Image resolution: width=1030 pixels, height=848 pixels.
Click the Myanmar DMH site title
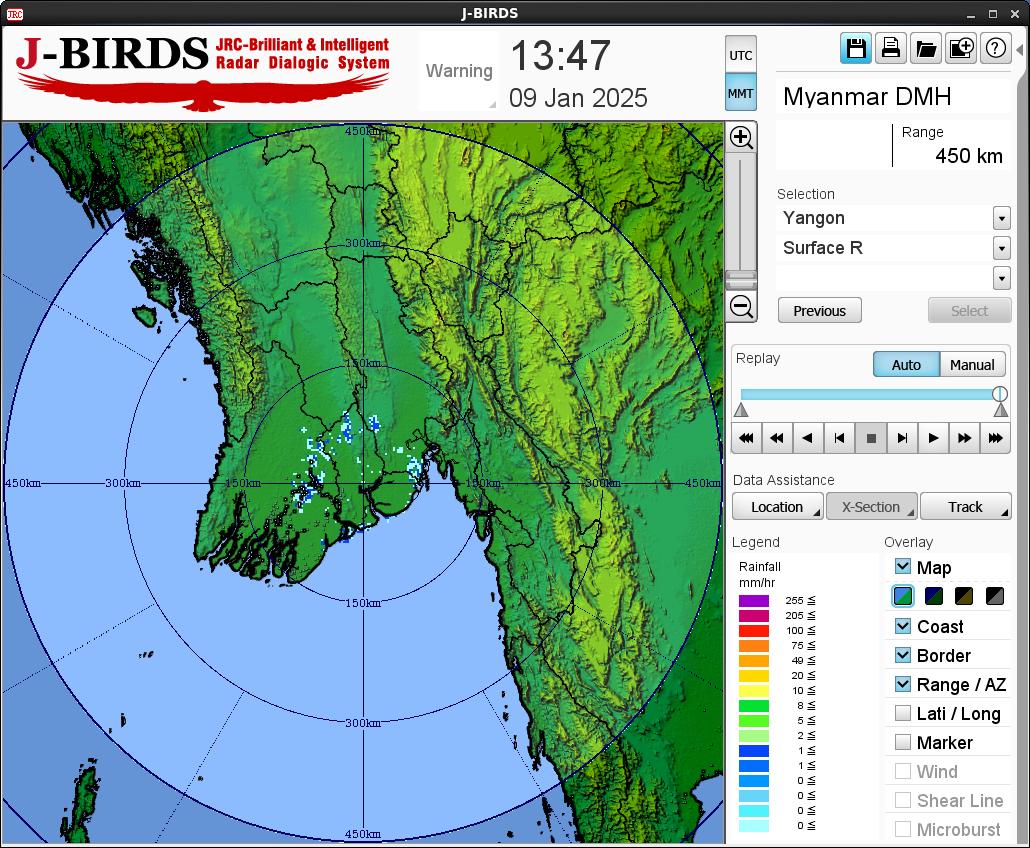point(867,97)
